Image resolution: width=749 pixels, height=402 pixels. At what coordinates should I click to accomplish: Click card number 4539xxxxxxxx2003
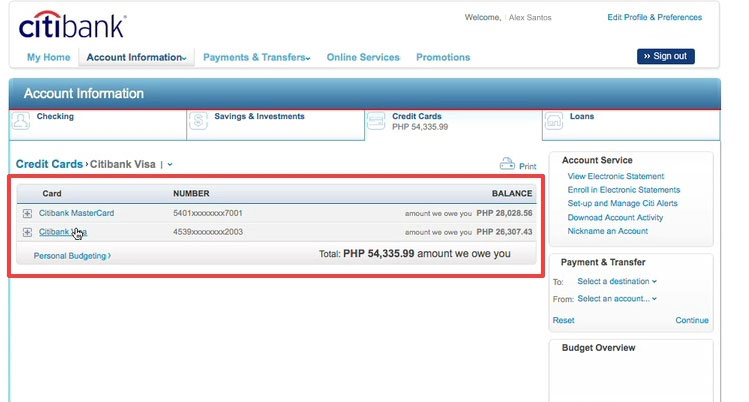(208, 232)
